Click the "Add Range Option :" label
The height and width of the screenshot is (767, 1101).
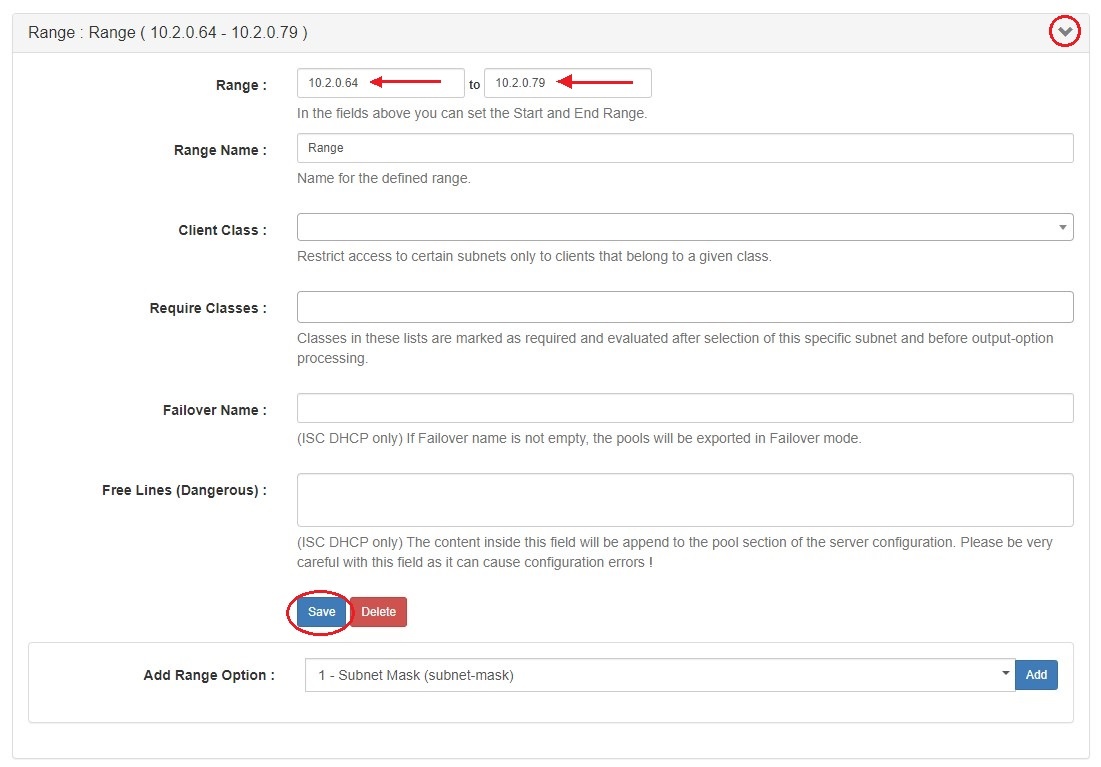[209, 675]
